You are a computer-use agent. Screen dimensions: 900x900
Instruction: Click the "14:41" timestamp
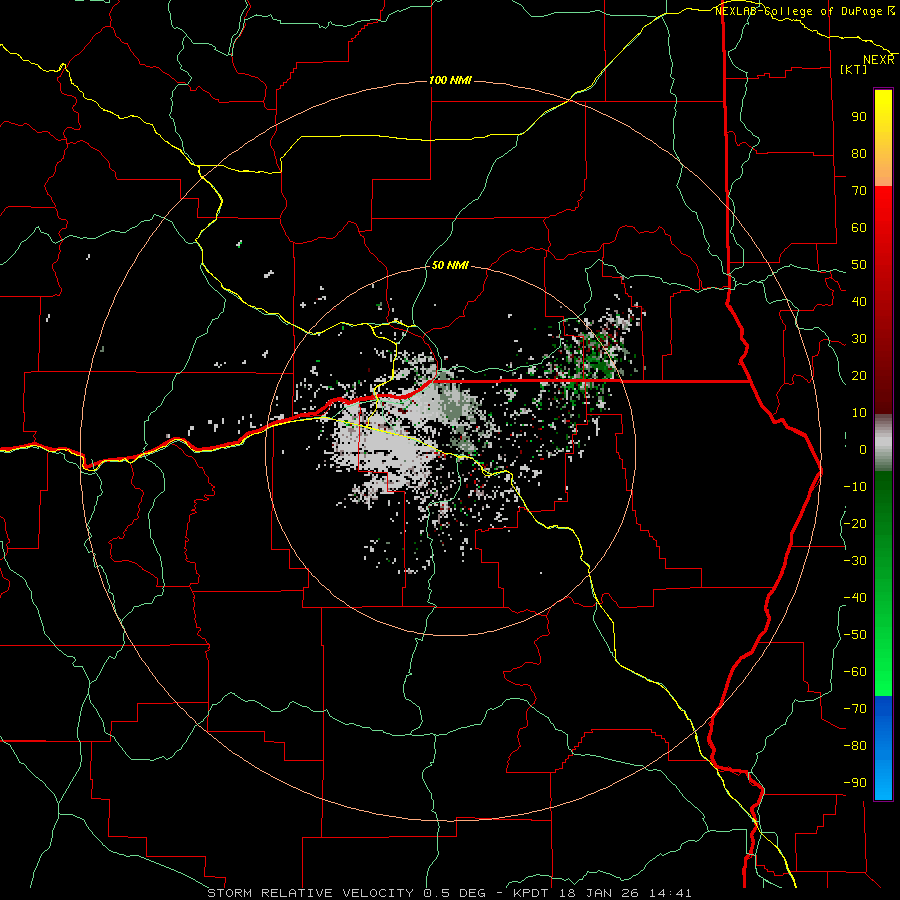tap(670, 893)
